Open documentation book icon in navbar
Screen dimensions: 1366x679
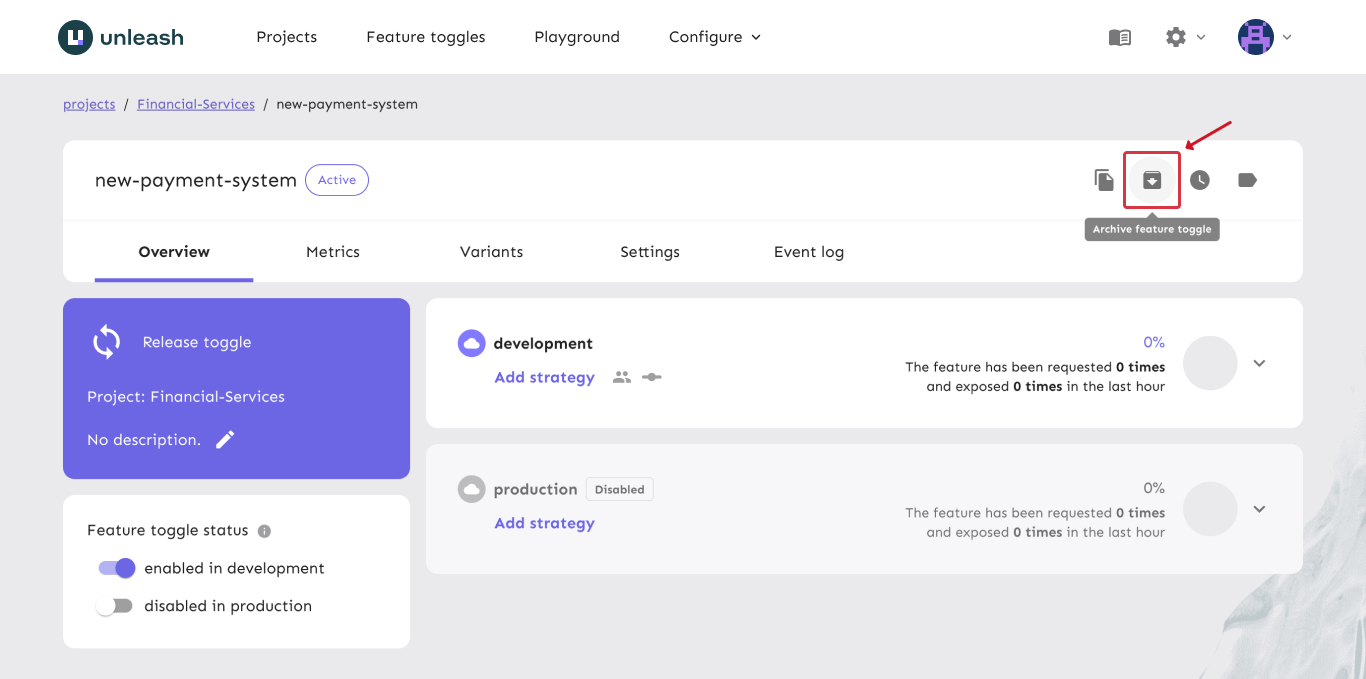[1120, 37]
